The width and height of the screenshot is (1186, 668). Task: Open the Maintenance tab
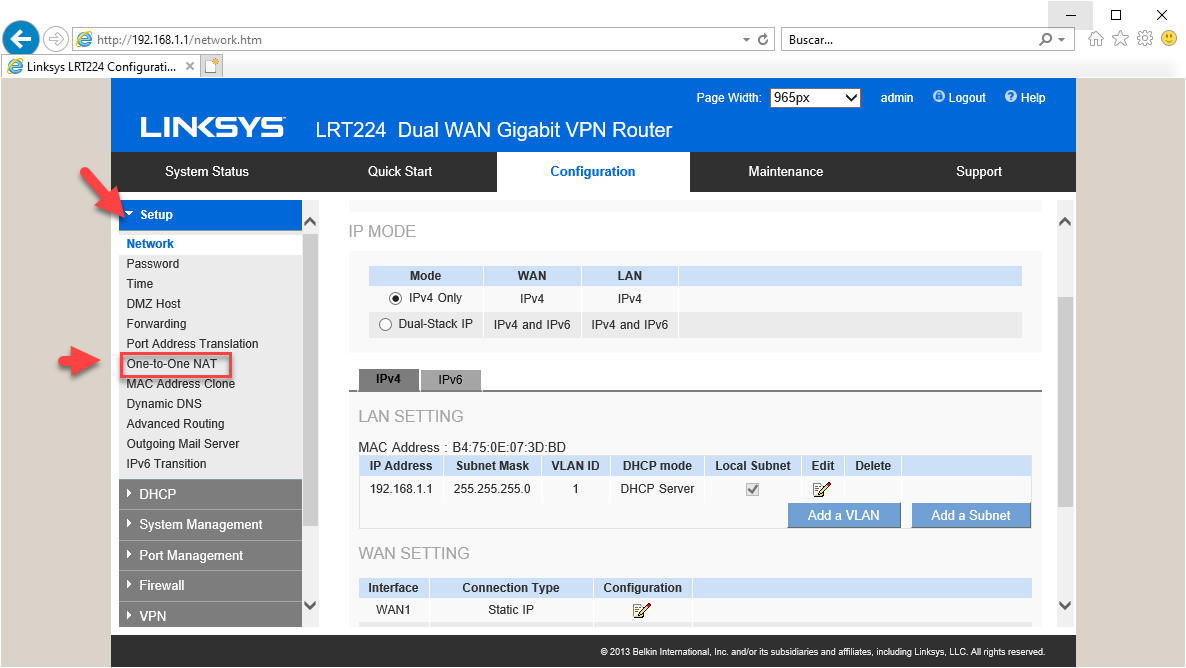785,171
